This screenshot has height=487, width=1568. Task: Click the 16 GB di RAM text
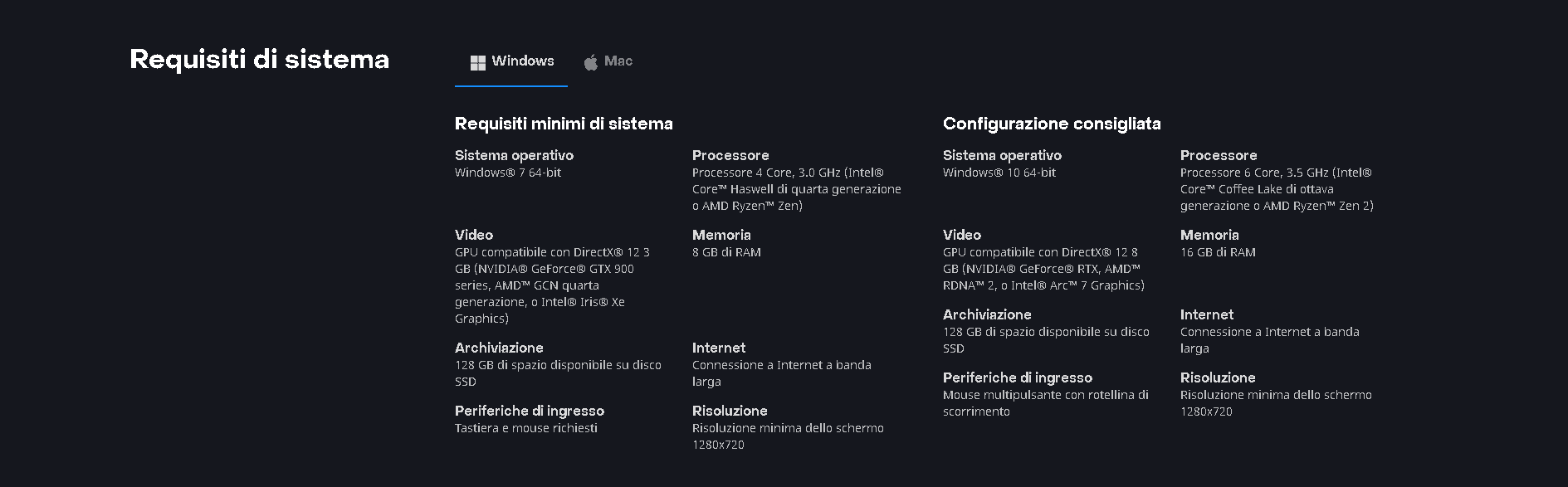click(x=1218, y=252)
